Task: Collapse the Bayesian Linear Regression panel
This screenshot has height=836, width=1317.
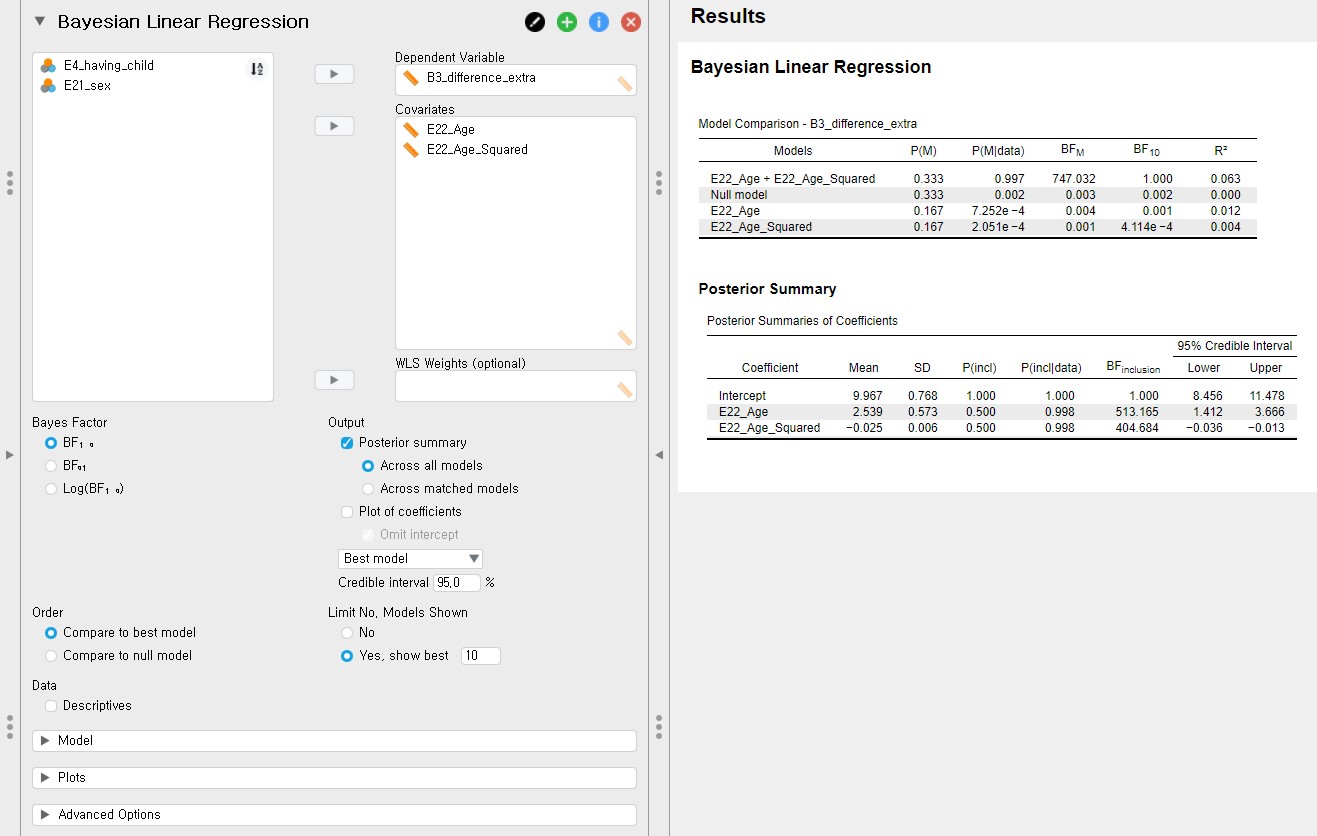Action: pos(40,22)
